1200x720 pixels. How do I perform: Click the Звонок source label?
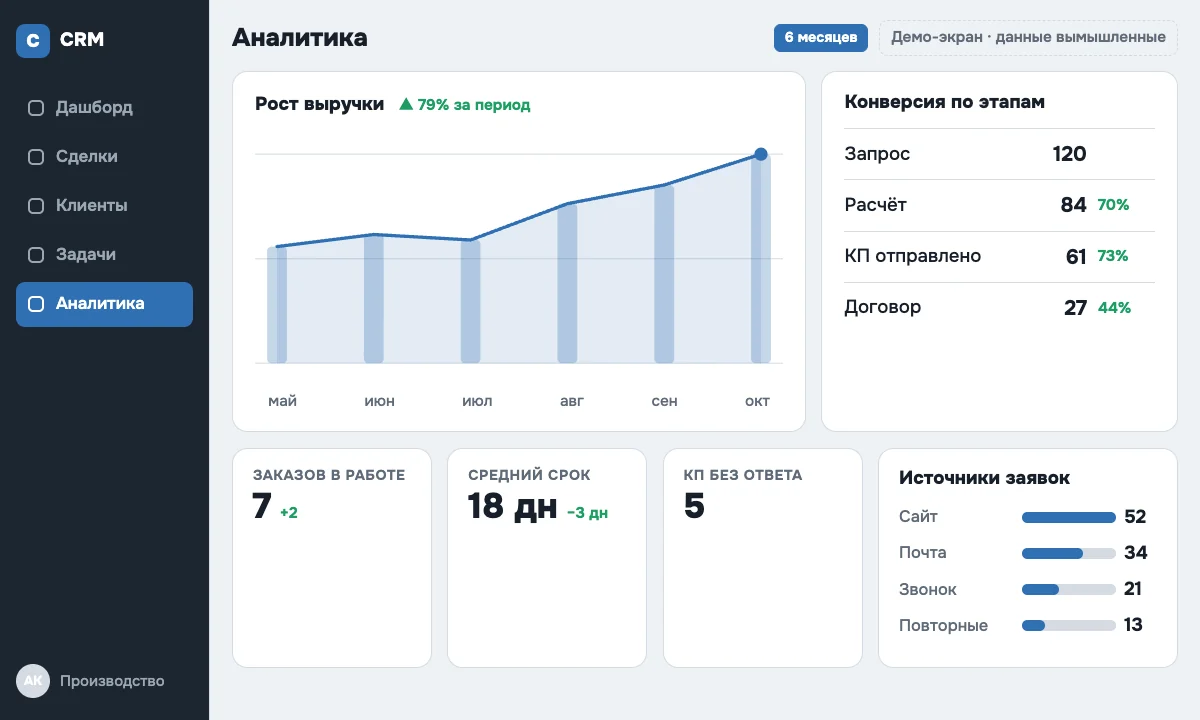[x=928, y=589]
